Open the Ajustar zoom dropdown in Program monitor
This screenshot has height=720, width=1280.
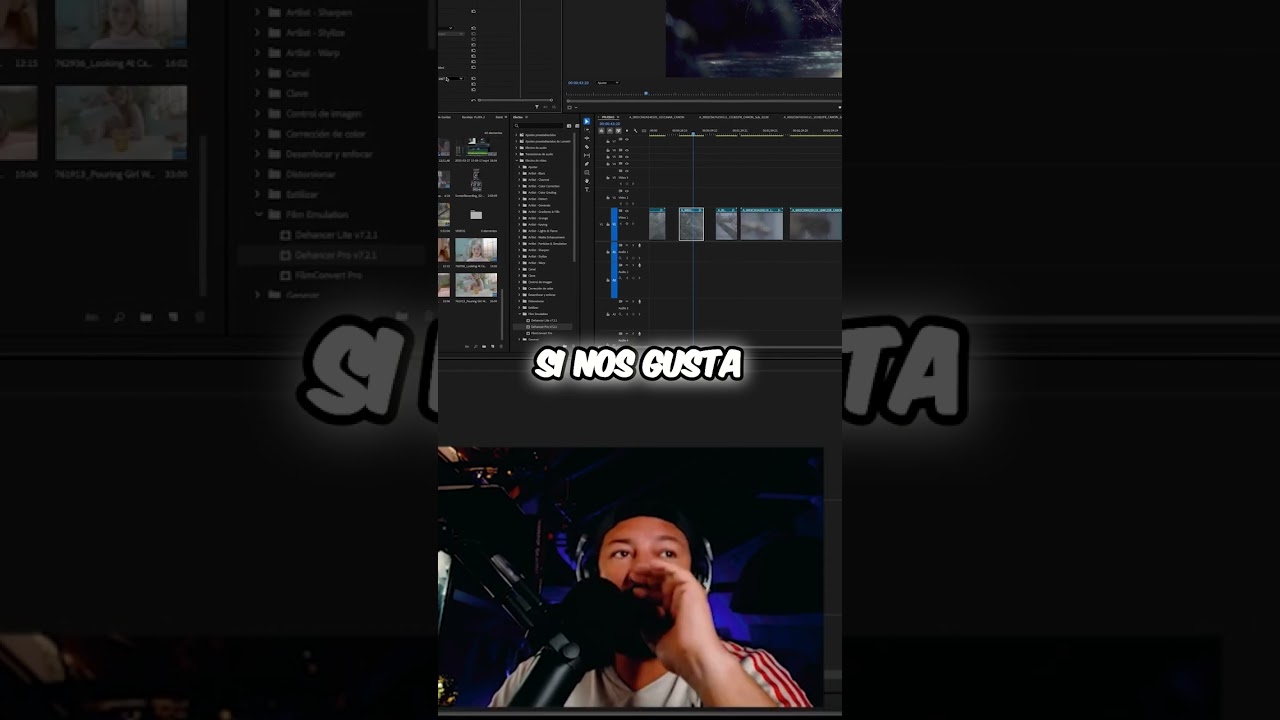tap(607, 82)
